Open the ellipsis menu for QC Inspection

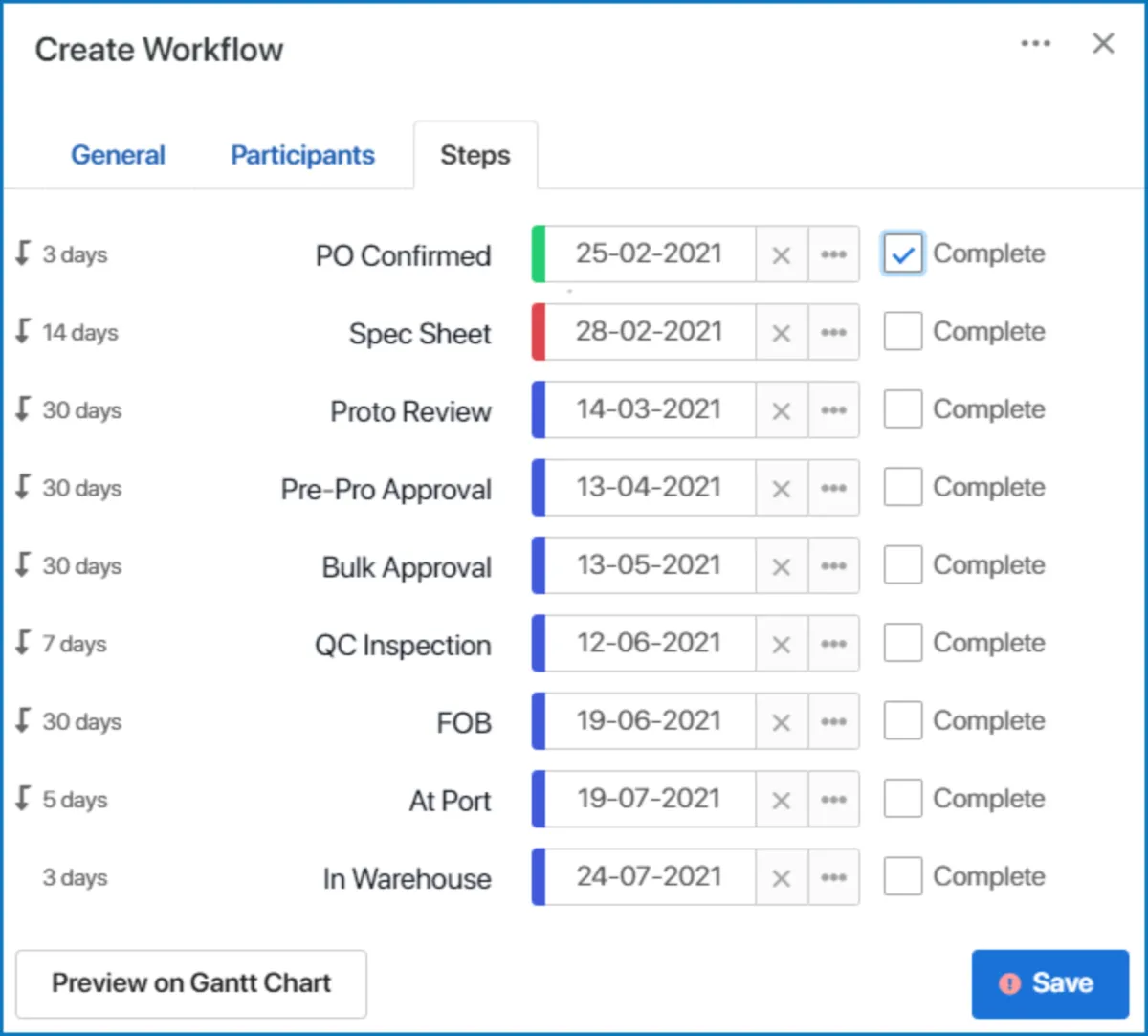pyautogui.click(x=833, y=644)
